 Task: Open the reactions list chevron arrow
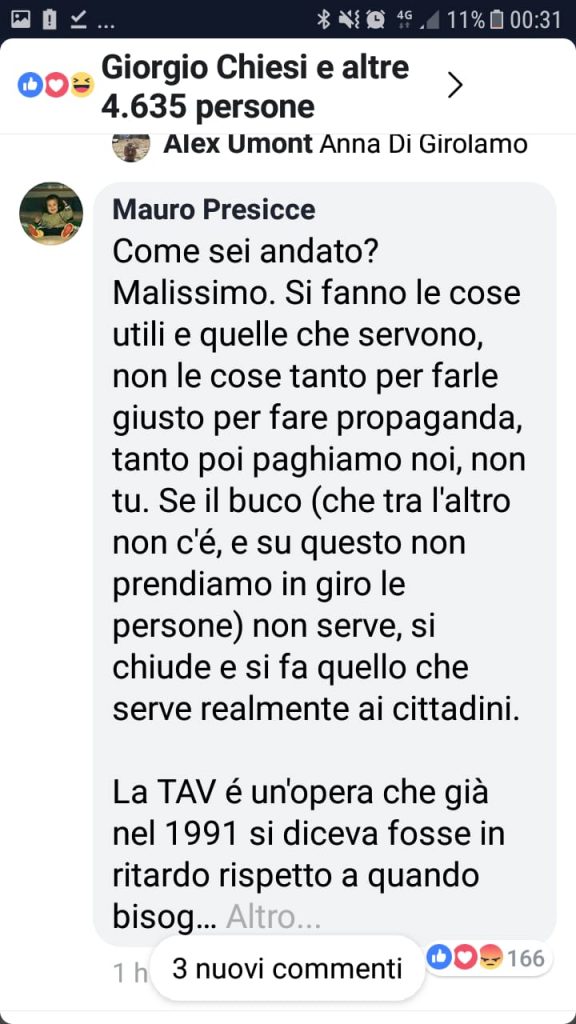[x=455, y=86]
